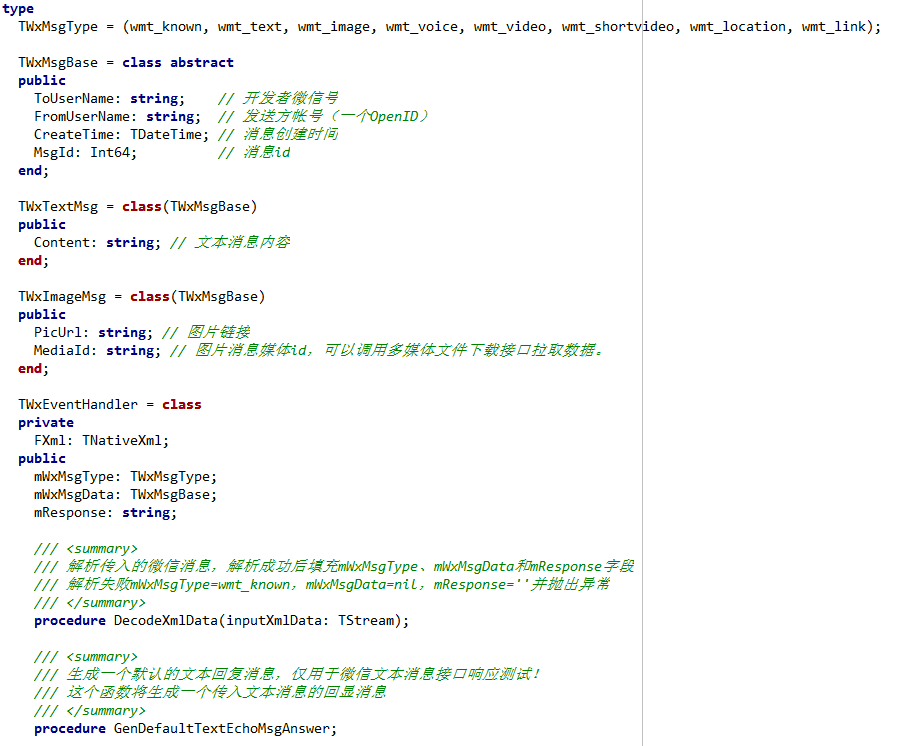Click the 'public' keyword under TWxEventHandler
904x746 pixels.
(42, 459)
